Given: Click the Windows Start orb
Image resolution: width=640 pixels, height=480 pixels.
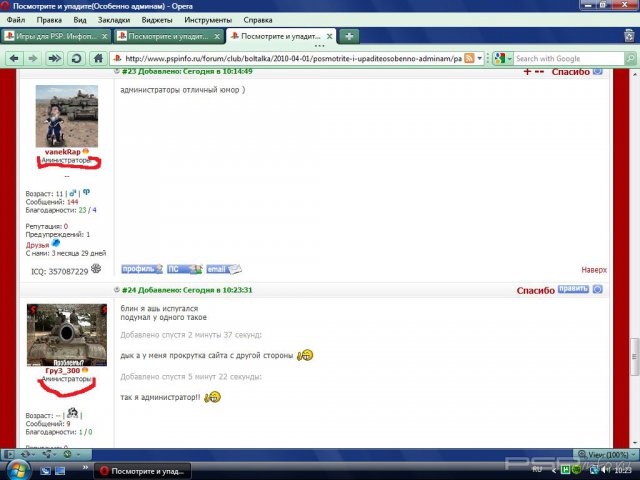Looking at the screenshot, I should 18,469.
